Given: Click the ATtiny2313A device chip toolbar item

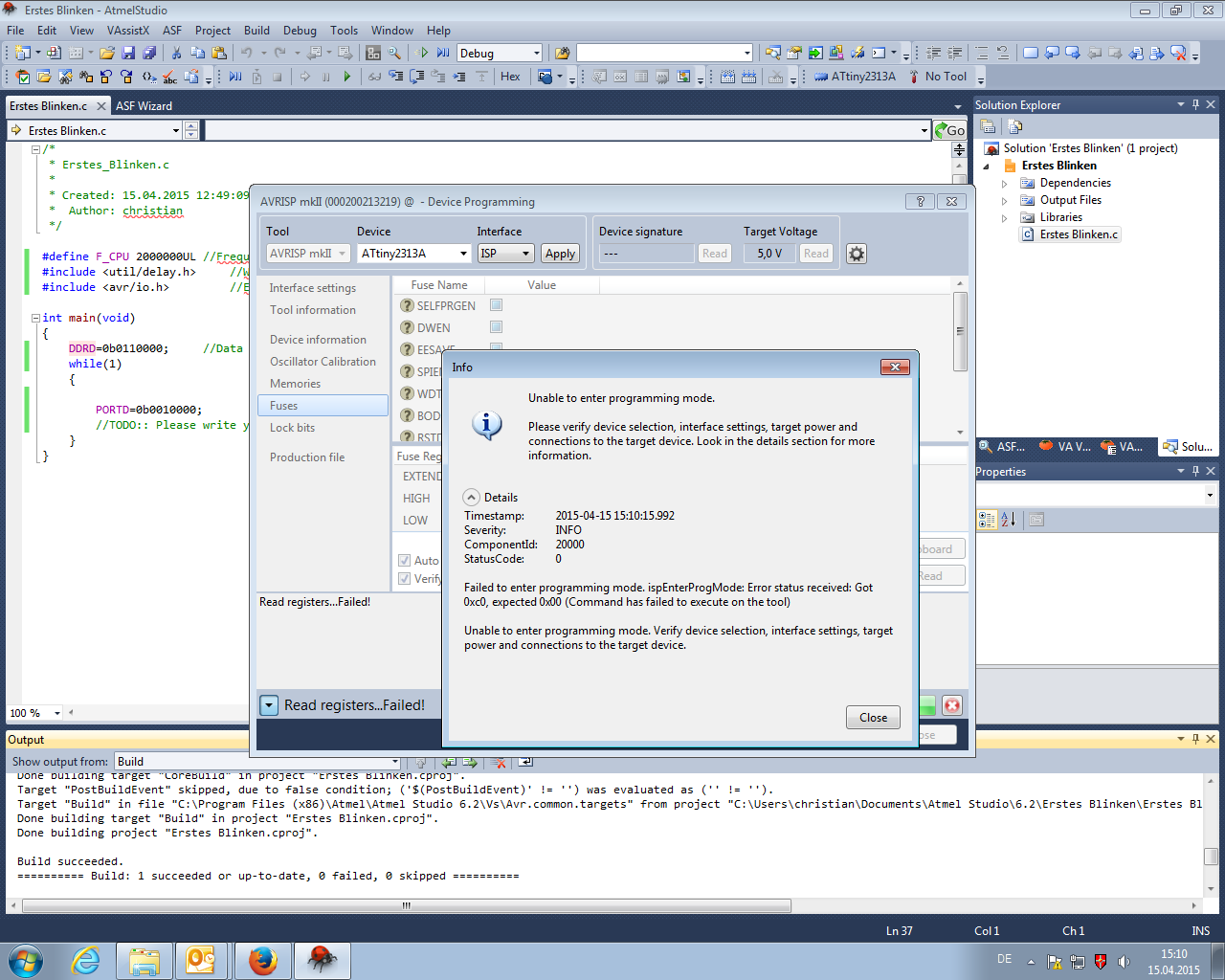Looking at the screenshot, I should (x=855, y=77).
